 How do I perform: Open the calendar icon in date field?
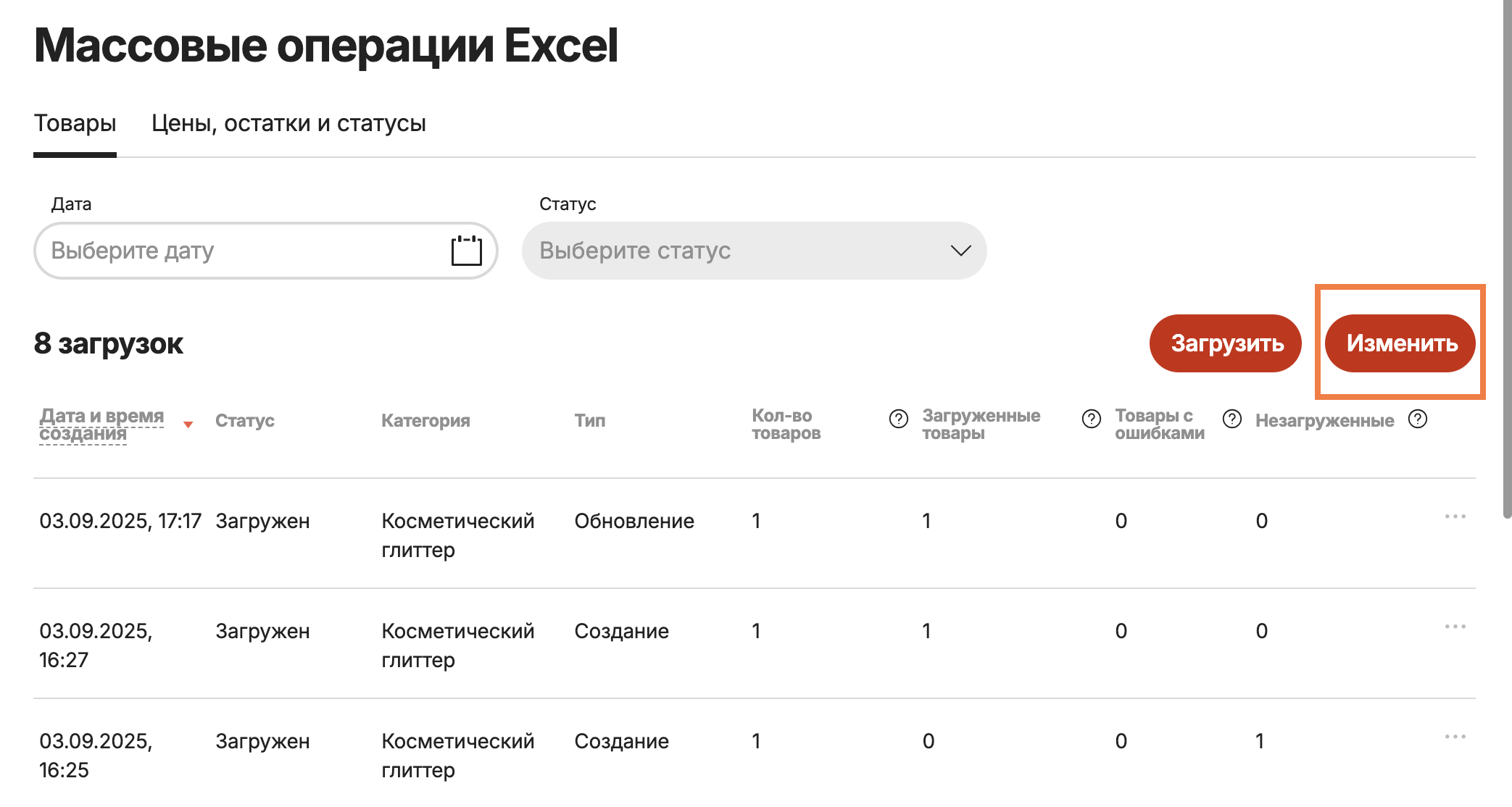pos(466,251)
